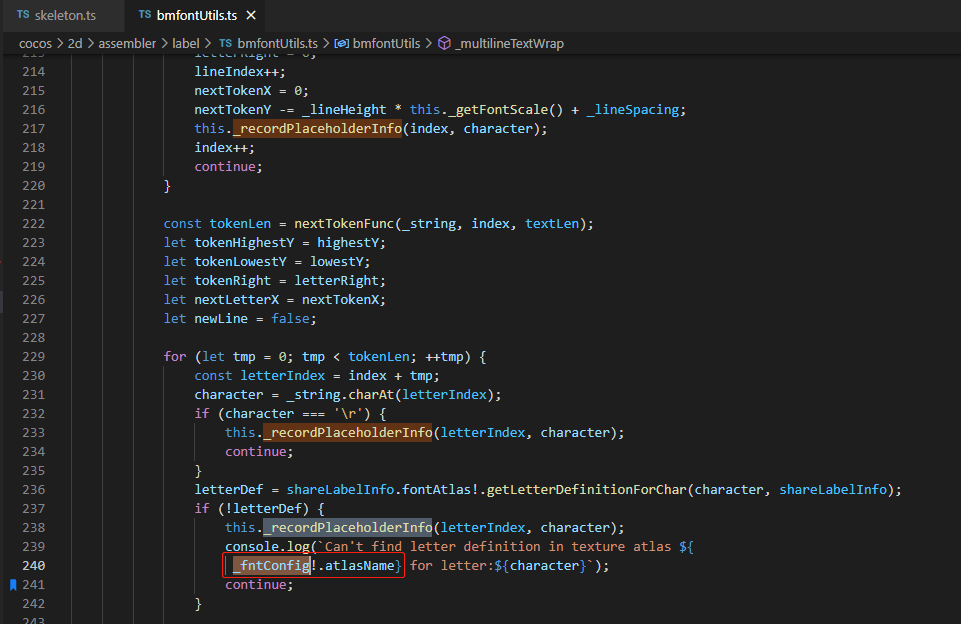Click getLetterDefinitionForChar on line 236
Image resolution: width=961 pixels, height=624 pixels.
click(x=587, y=490)
